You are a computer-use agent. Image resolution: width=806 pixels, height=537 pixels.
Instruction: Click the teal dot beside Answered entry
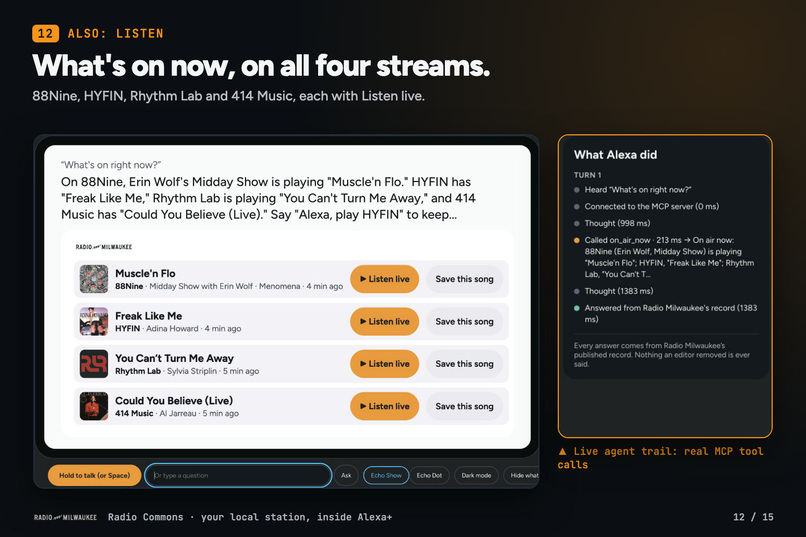(x=577, y=308)
